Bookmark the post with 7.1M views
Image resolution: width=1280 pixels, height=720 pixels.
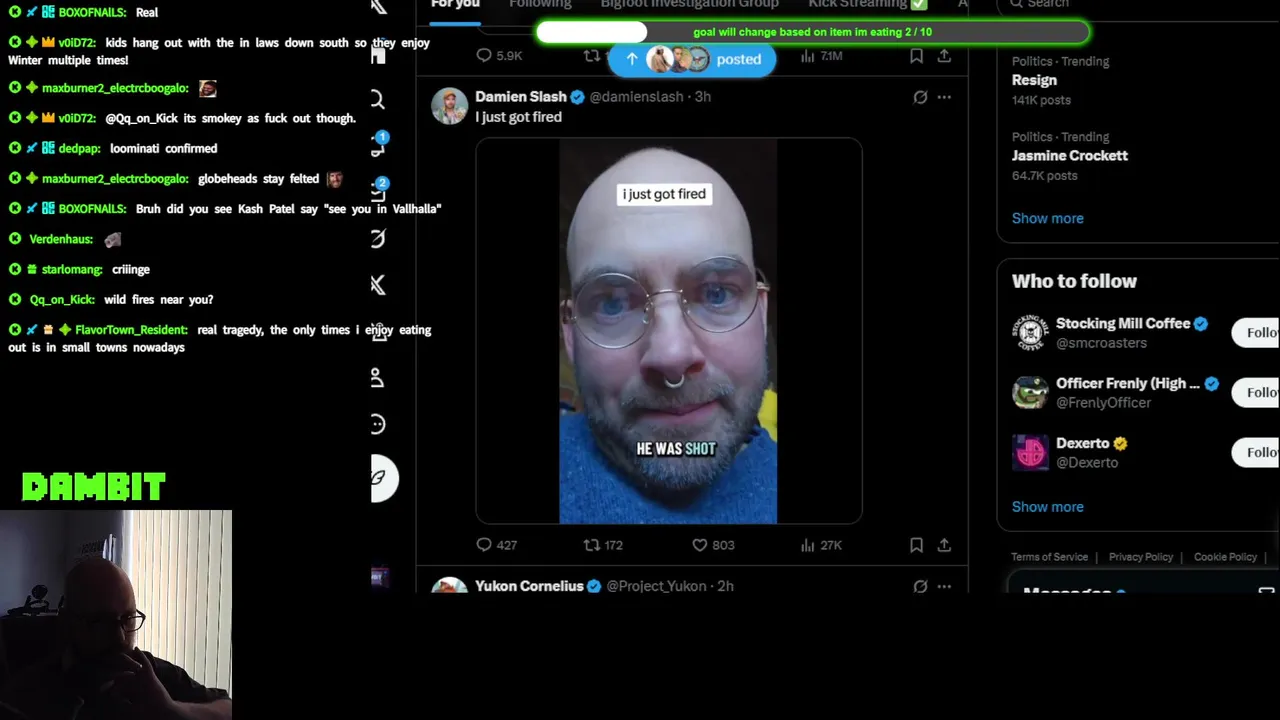916,56
